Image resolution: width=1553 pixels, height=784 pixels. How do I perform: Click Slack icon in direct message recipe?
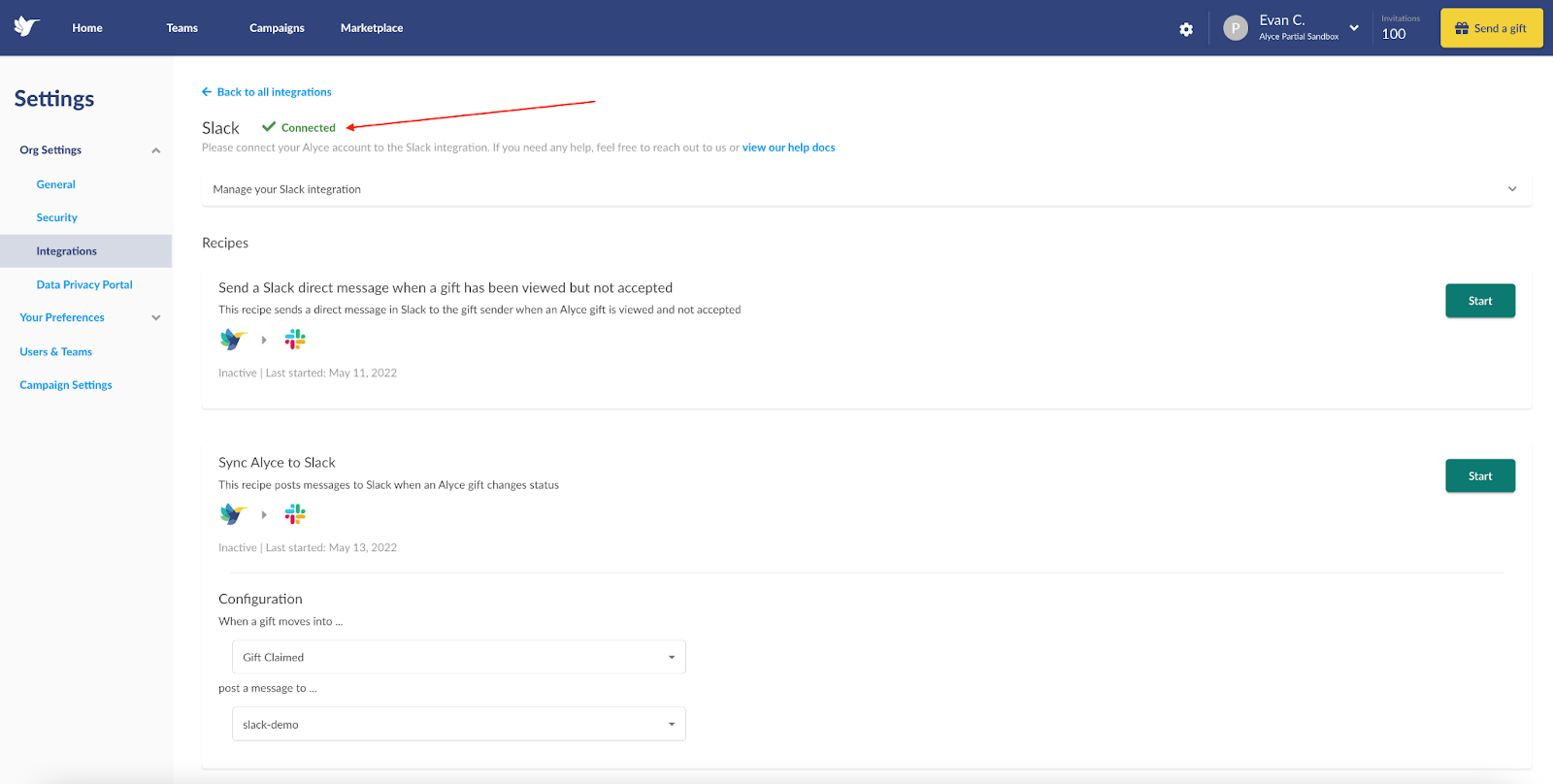pyautogui.click(x=295, y=339)
